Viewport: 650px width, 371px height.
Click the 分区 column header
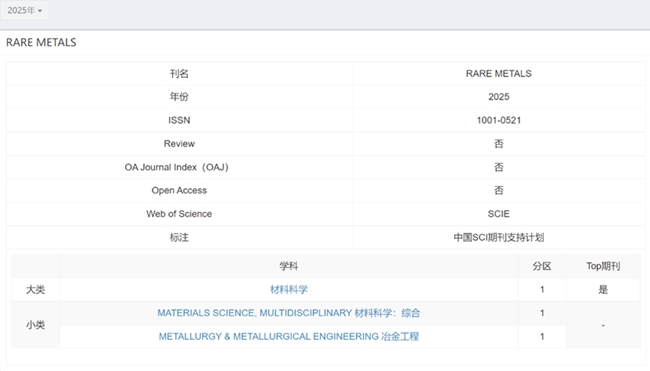coord(542,266)
